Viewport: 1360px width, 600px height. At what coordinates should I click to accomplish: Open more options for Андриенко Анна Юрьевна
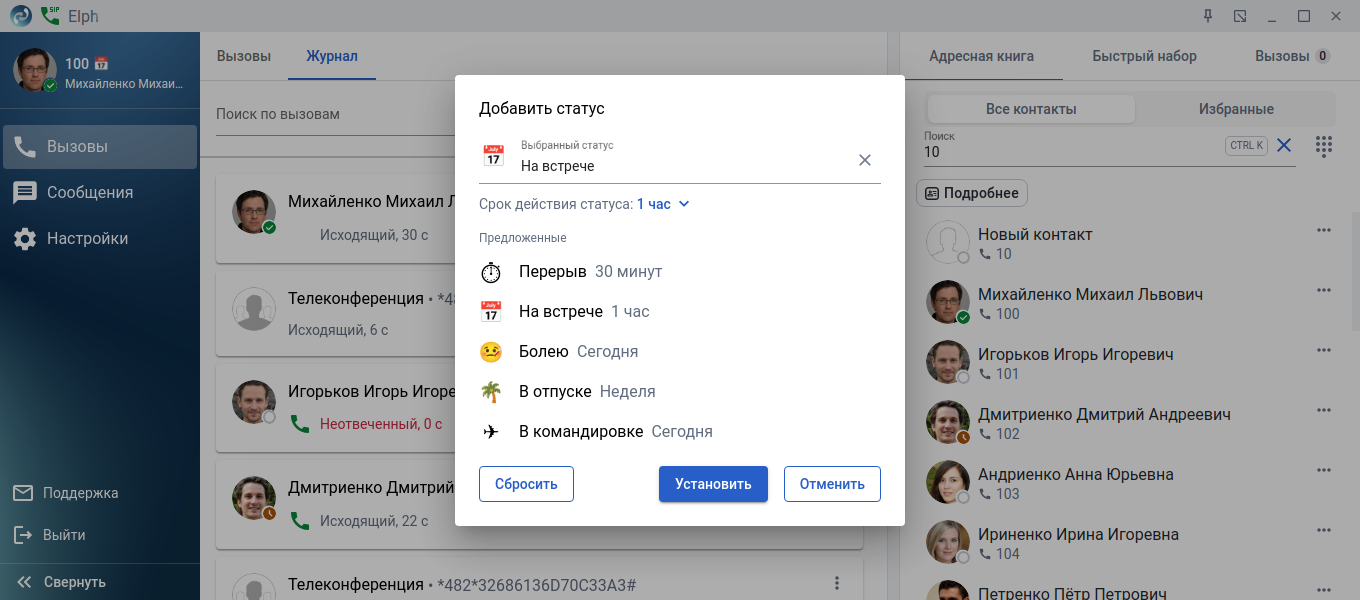pyautogui.click(x=1324, y=470)
